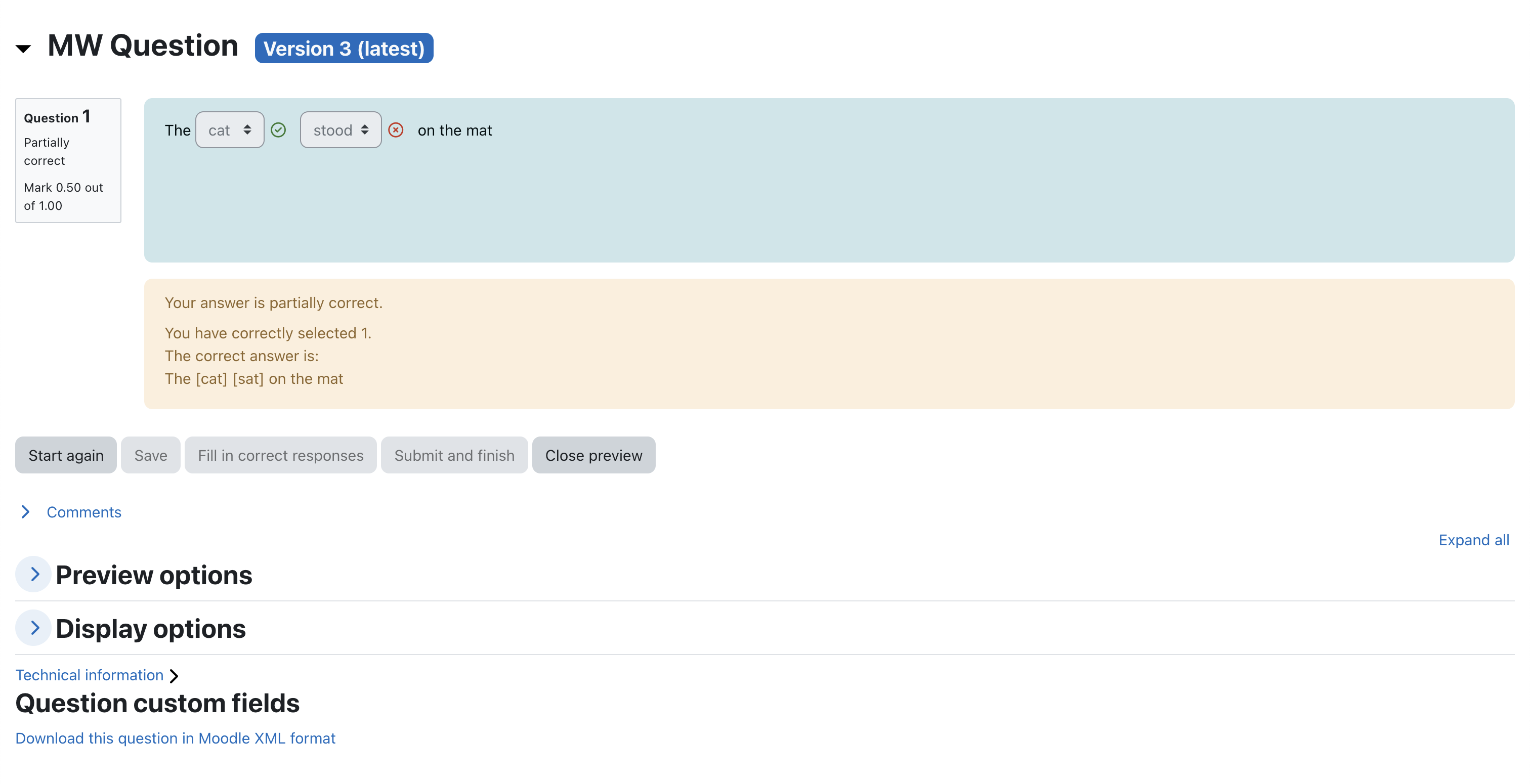
Task: Click the Display options heading
Action: 151,628
